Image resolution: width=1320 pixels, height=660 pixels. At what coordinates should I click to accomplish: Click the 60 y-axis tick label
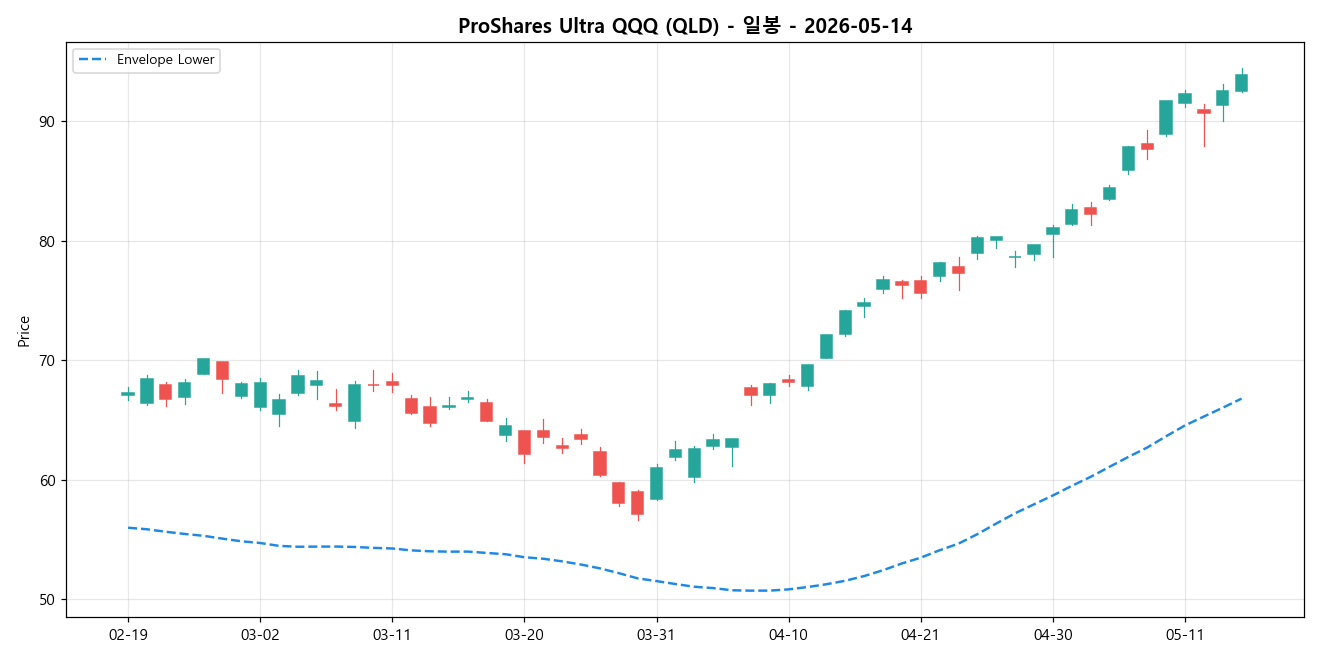49,481
